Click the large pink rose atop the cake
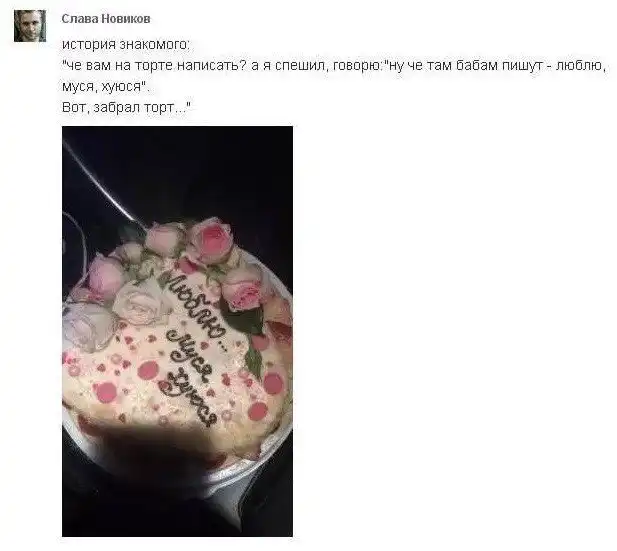 (x=210, y=238)
